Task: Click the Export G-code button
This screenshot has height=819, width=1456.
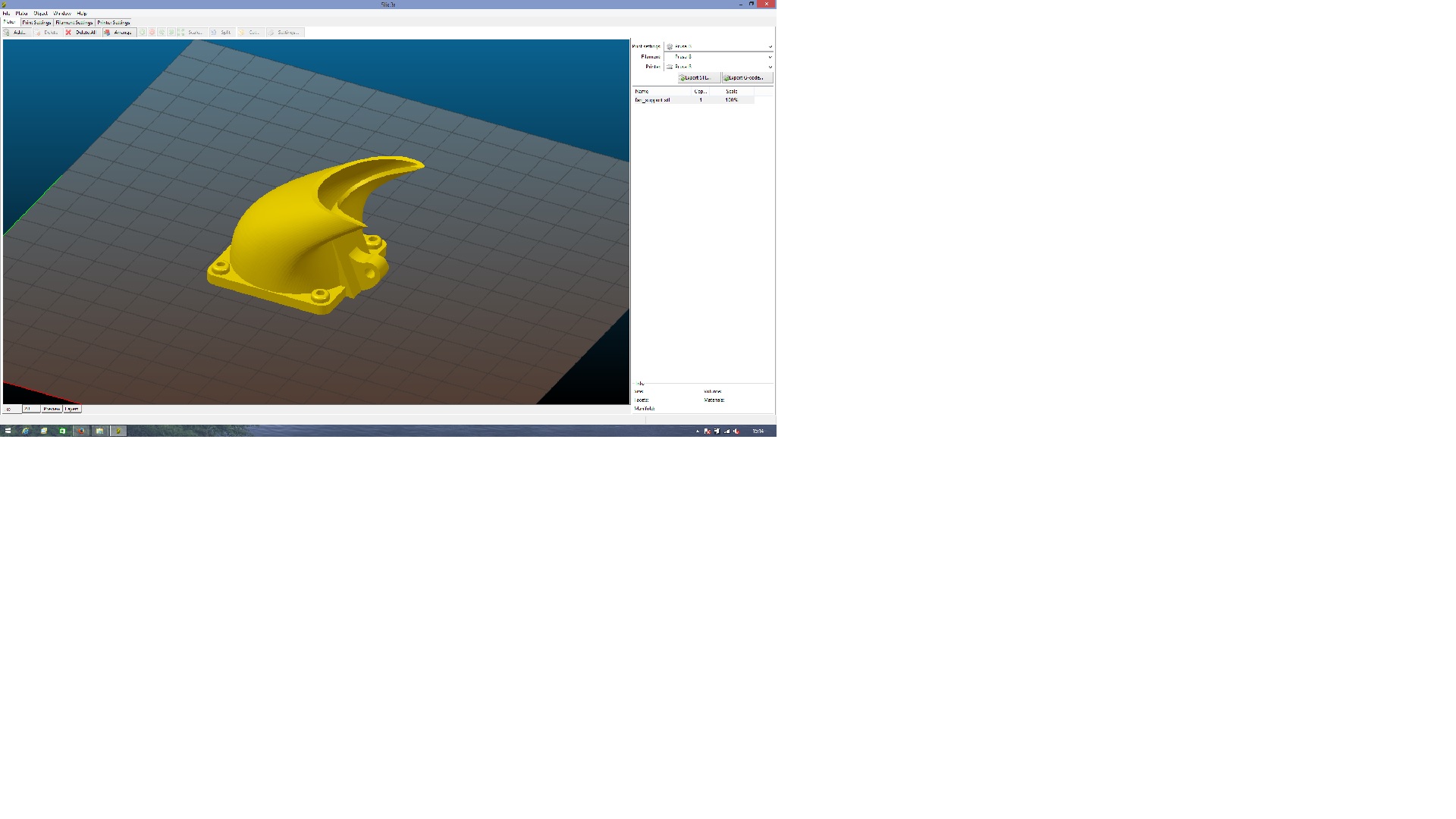Action: pyautogui.click(x=746, y=78)
